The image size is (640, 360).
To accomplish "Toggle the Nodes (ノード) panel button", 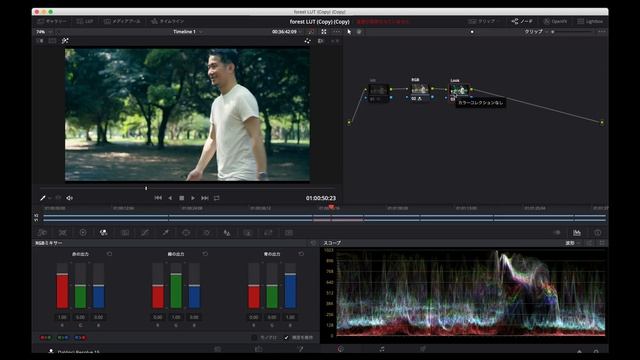I will coord(522,21).
